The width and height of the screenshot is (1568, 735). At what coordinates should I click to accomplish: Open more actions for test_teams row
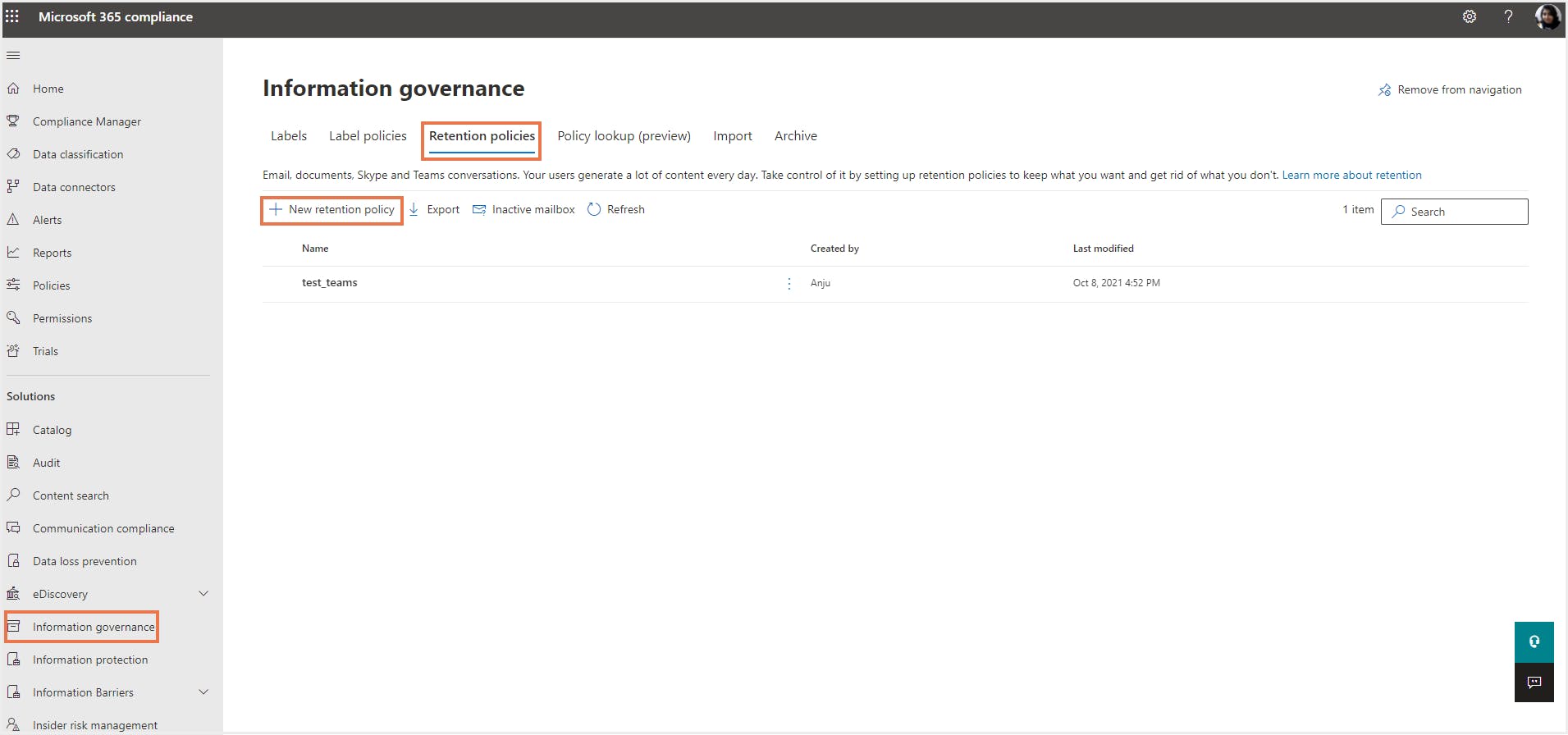coord(789,283)
